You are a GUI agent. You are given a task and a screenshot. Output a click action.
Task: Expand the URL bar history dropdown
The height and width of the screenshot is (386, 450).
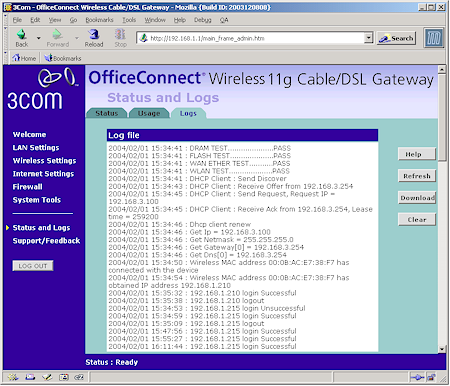coord(368,38)
